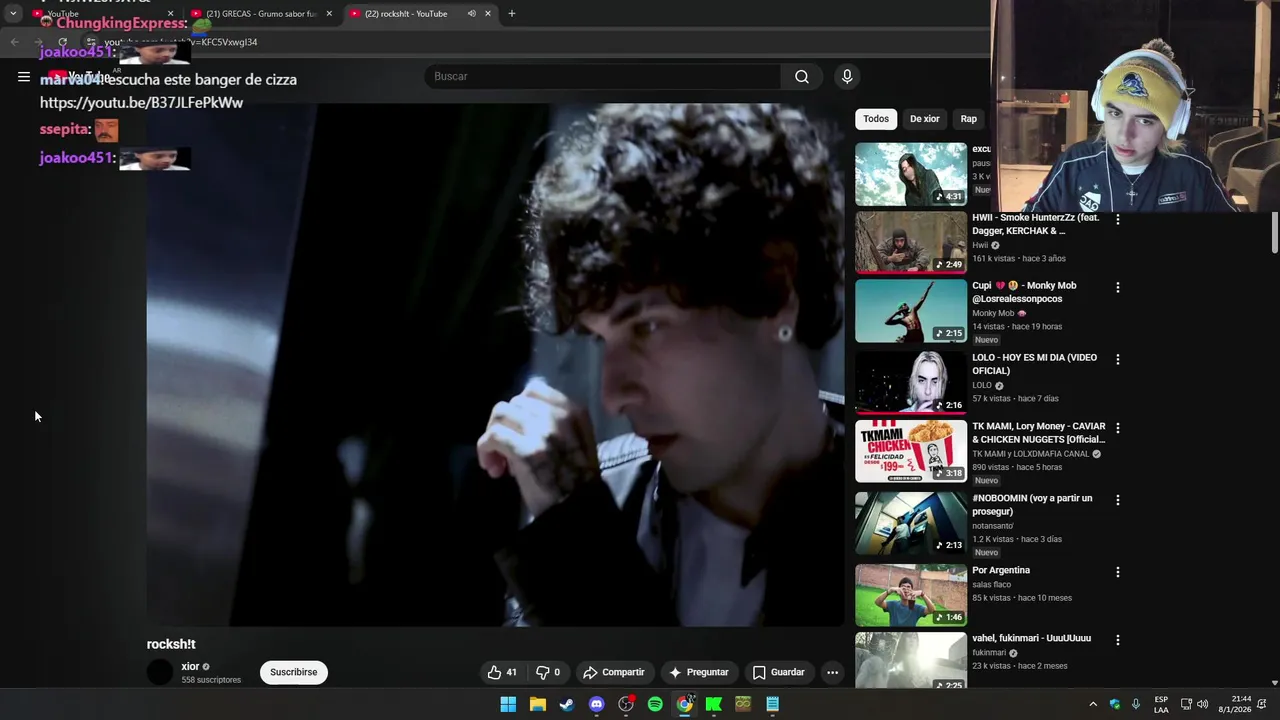Select the Rap filter chip

coord(969,119)
